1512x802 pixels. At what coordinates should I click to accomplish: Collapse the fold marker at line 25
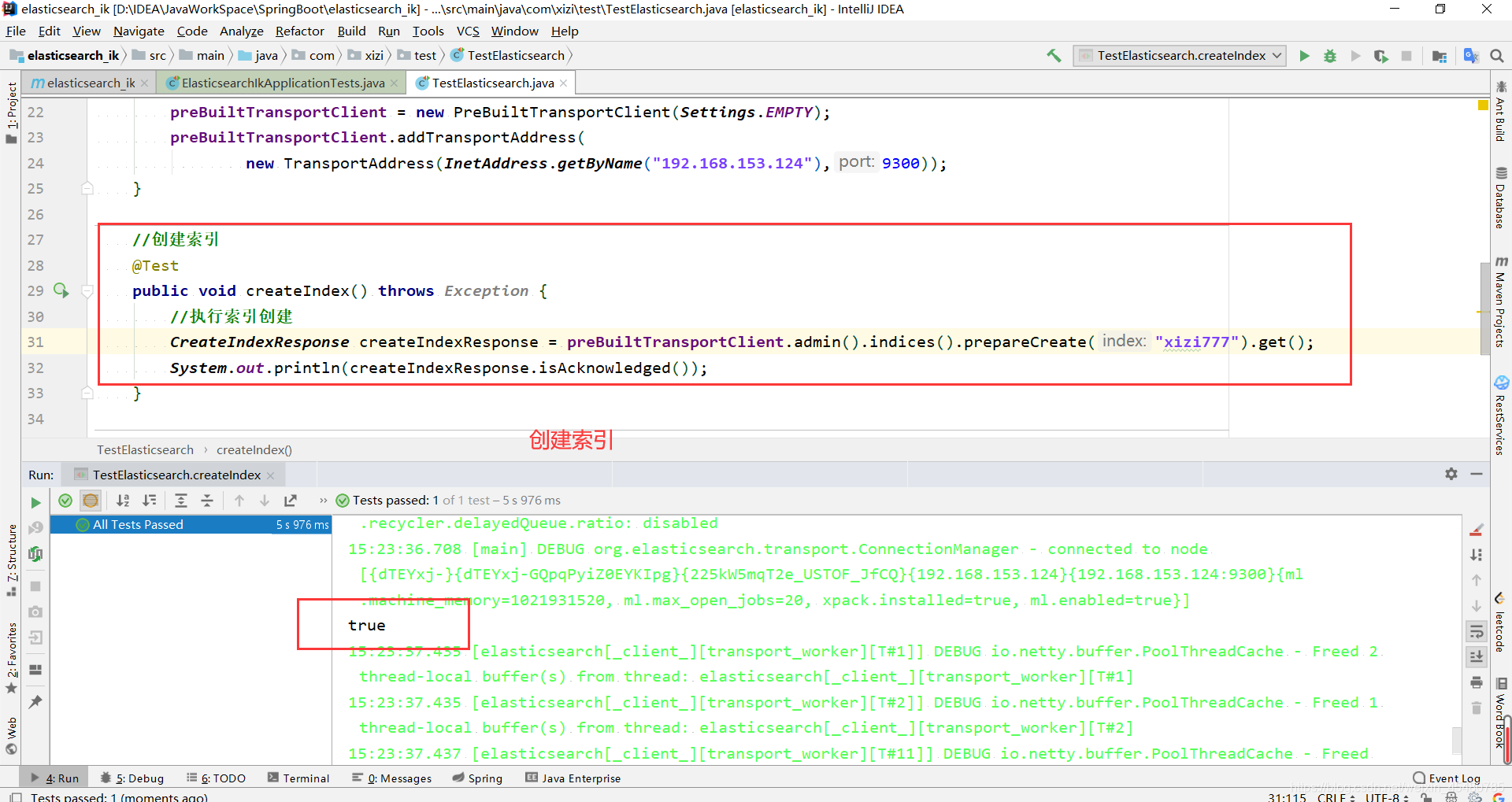pos(87,188)
